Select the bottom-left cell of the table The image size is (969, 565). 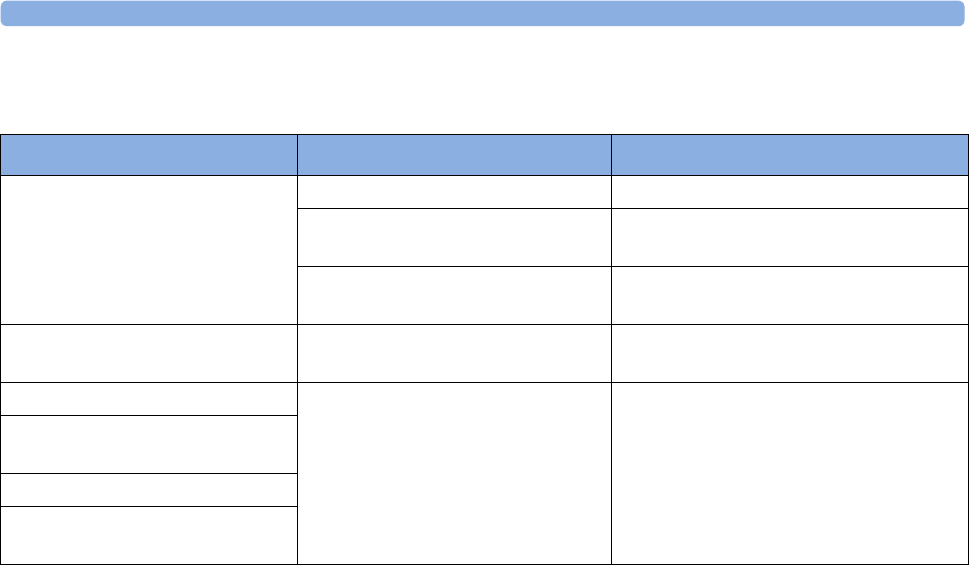pos(149,535)
